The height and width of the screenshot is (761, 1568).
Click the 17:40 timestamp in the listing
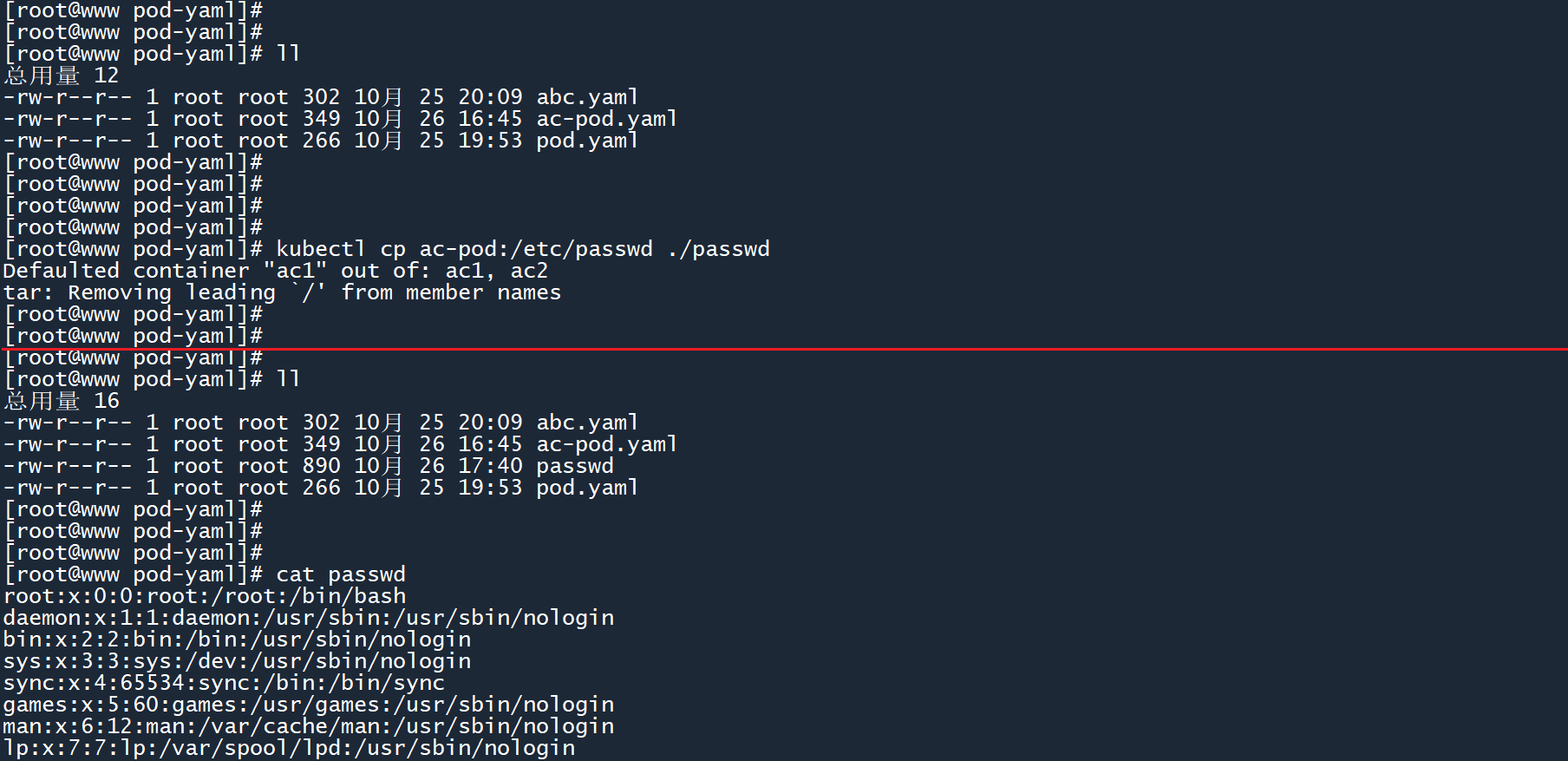coord(490,466)
